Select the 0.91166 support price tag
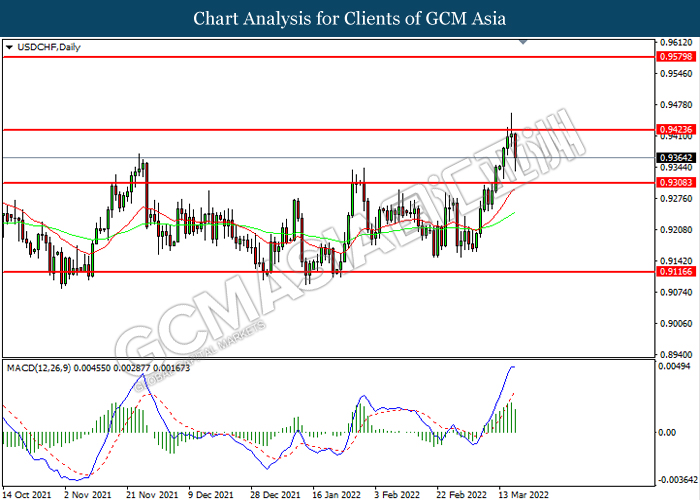The image size is (700, 500). [674, 271]
